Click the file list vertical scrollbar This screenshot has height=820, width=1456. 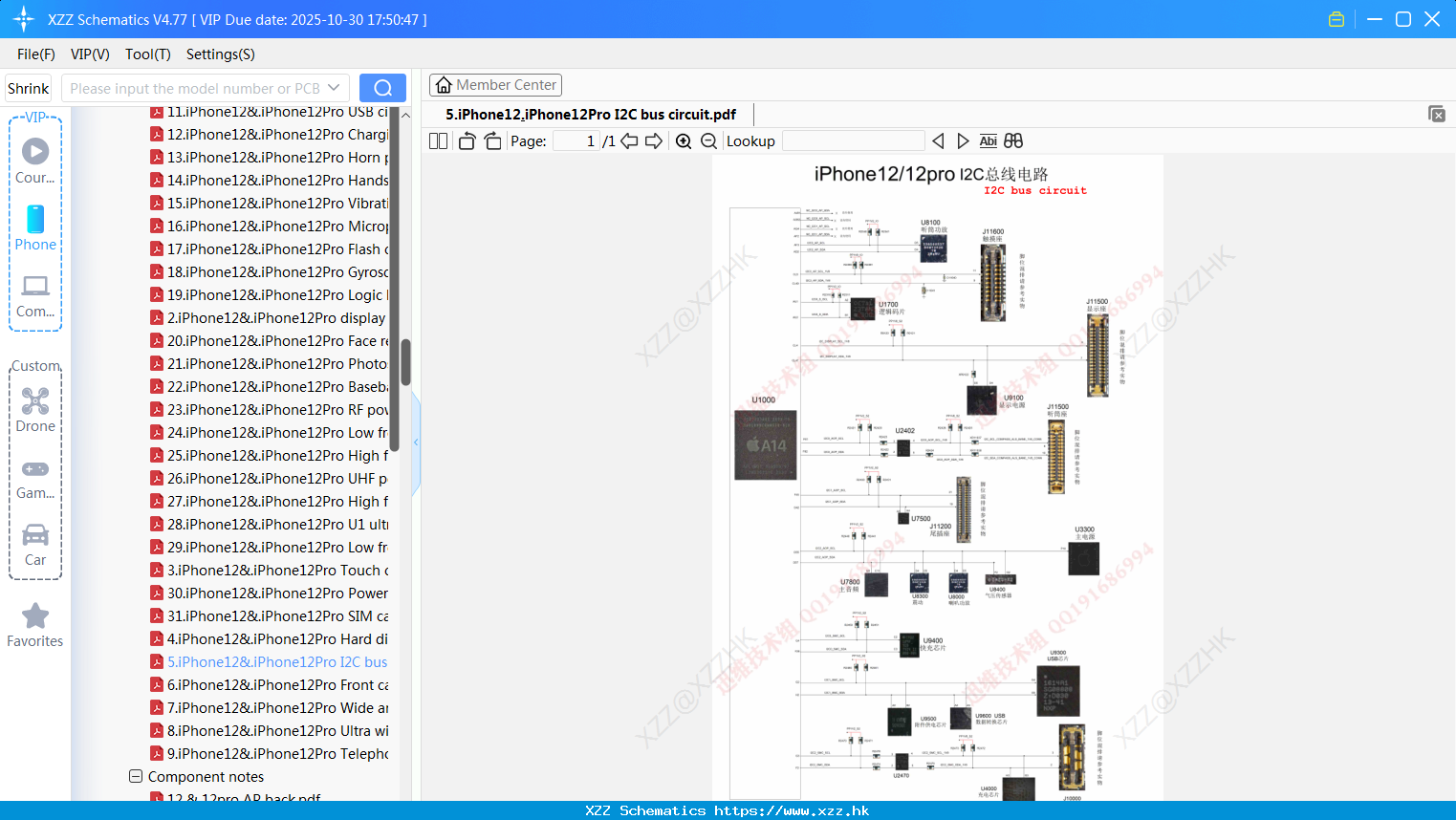tap(405, 362)
